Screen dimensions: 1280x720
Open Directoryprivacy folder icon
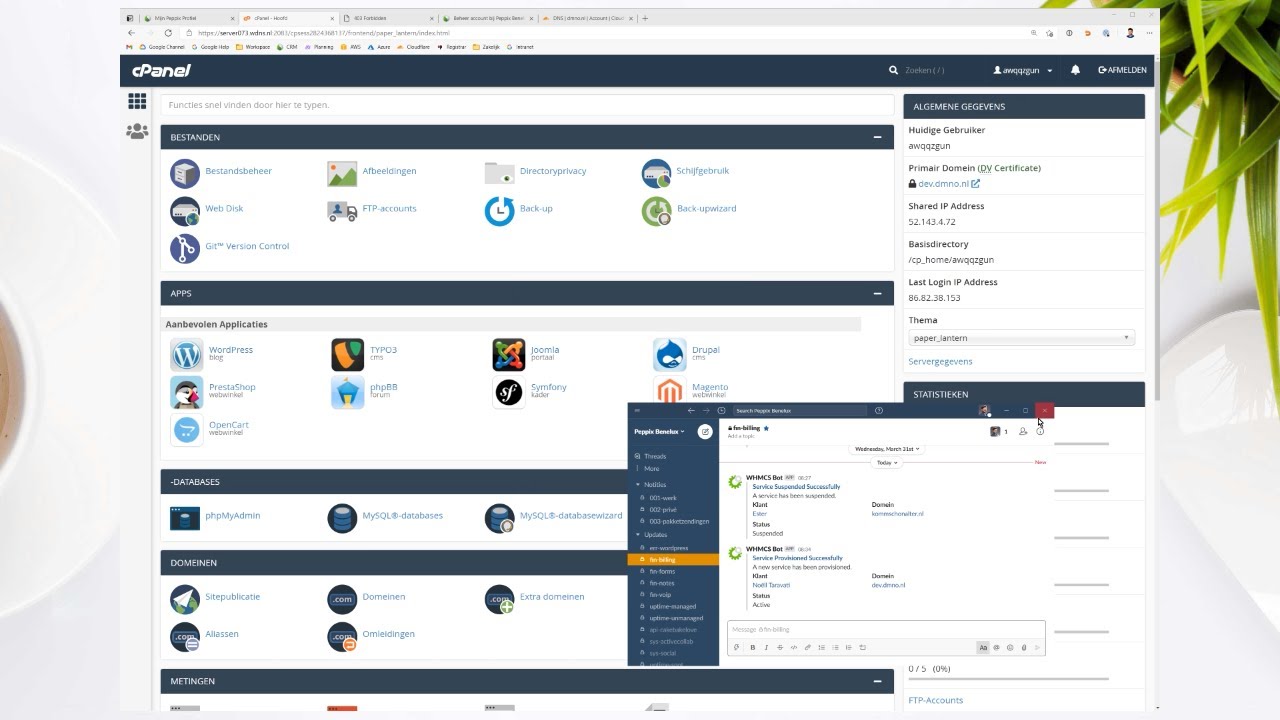pos(499,173)
